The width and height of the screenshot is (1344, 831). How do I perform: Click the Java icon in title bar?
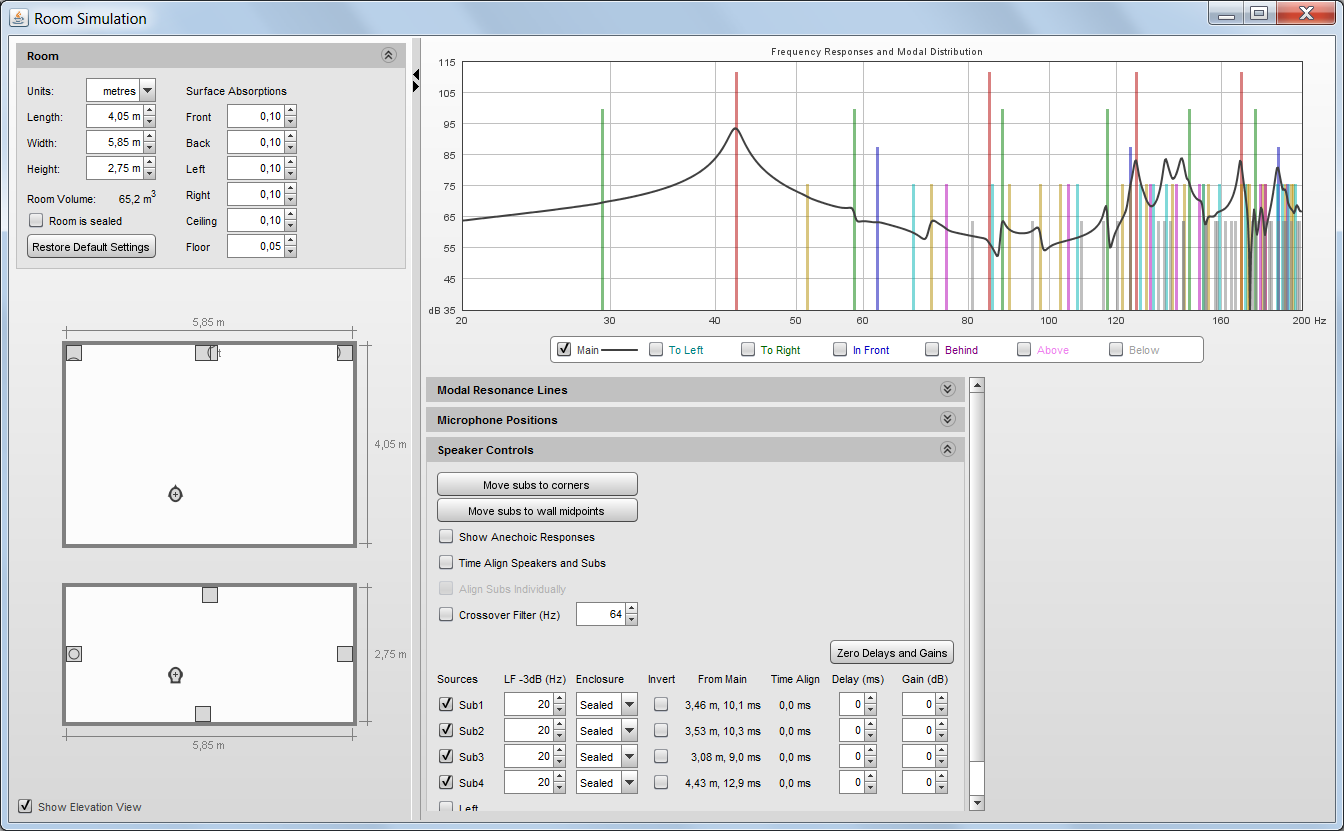click(19, 18)
